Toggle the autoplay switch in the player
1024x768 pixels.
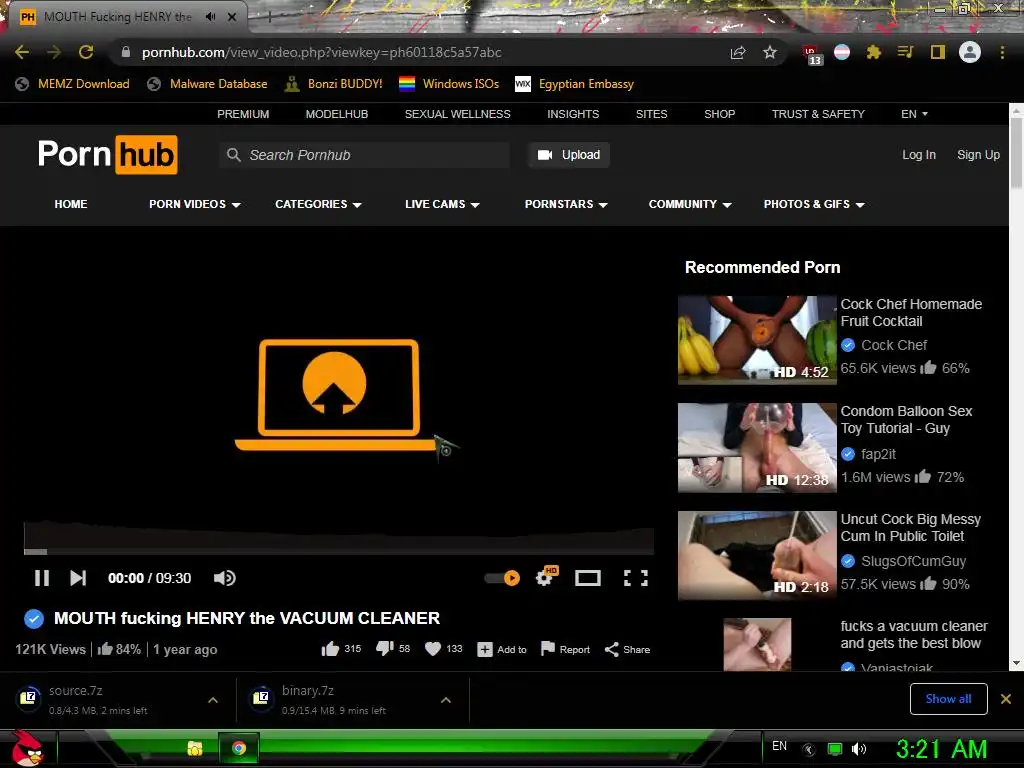click(x=502, y=578)
